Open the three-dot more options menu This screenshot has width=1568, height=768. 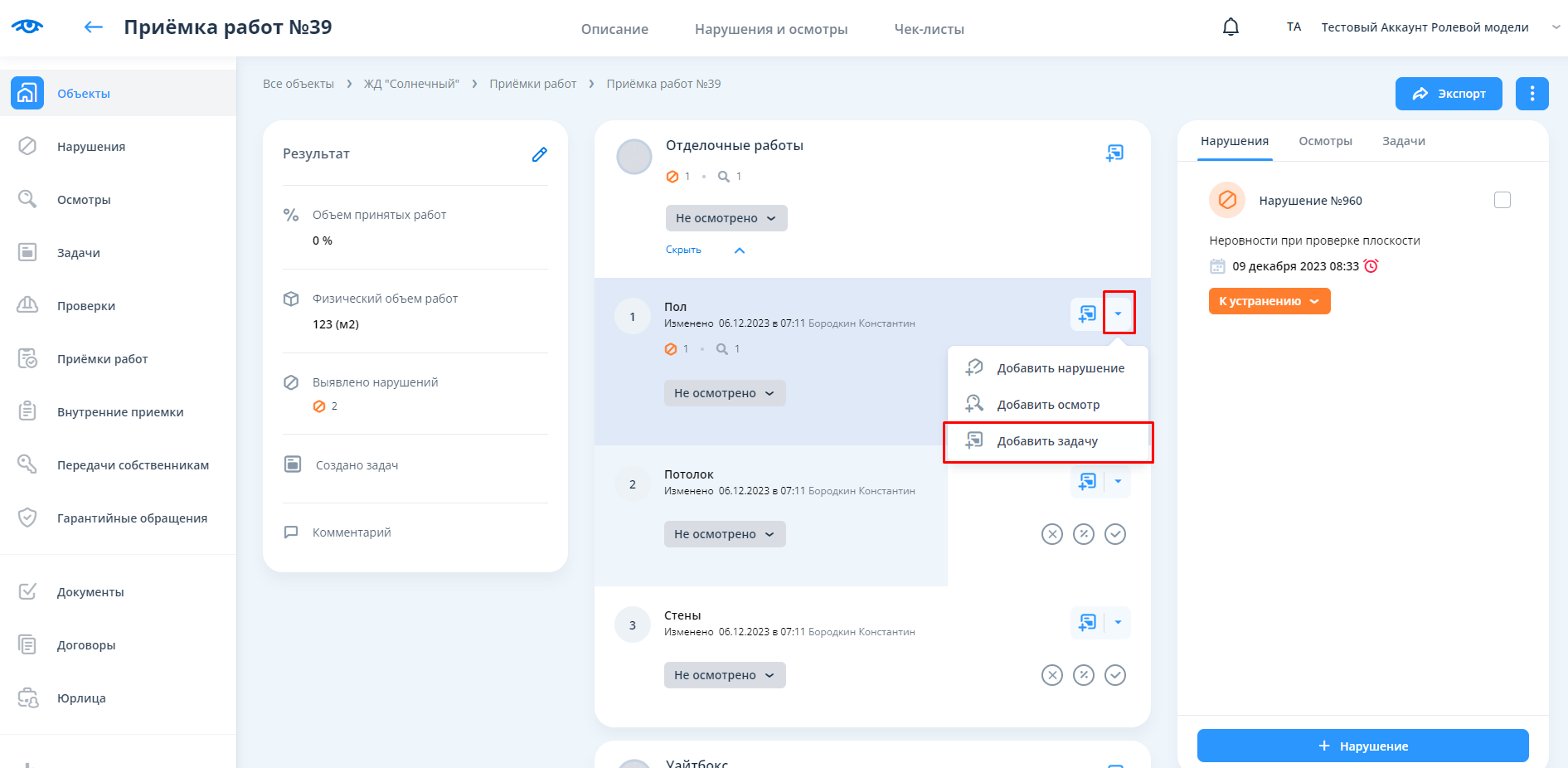1532,94
